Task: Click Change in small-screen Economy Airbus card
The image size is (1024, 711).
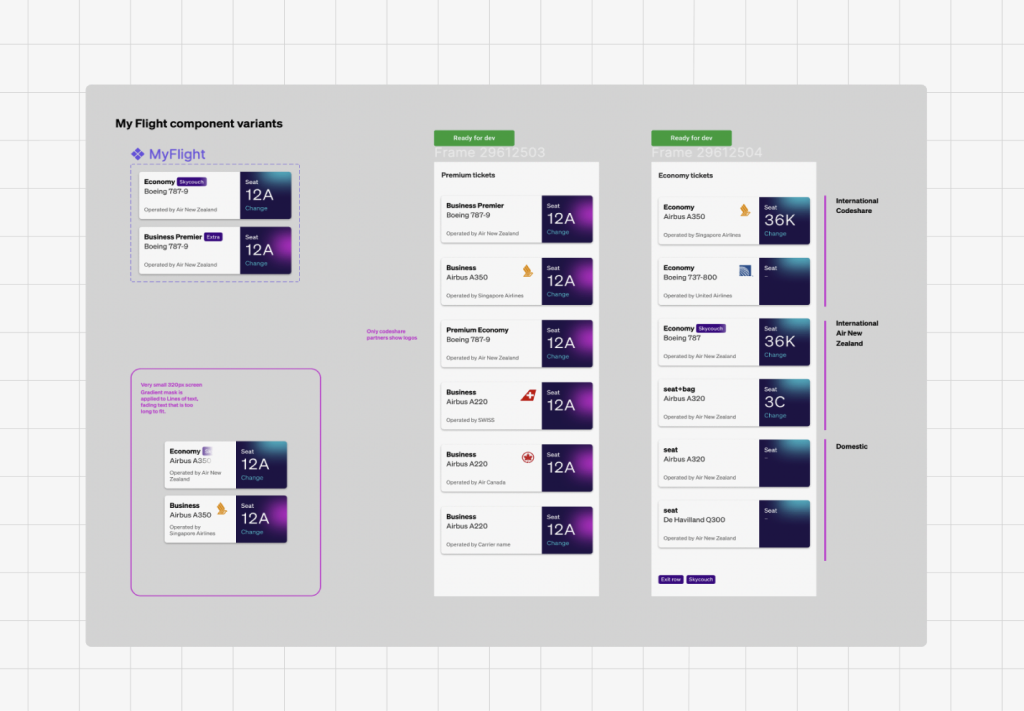Action: click(252, 477)
